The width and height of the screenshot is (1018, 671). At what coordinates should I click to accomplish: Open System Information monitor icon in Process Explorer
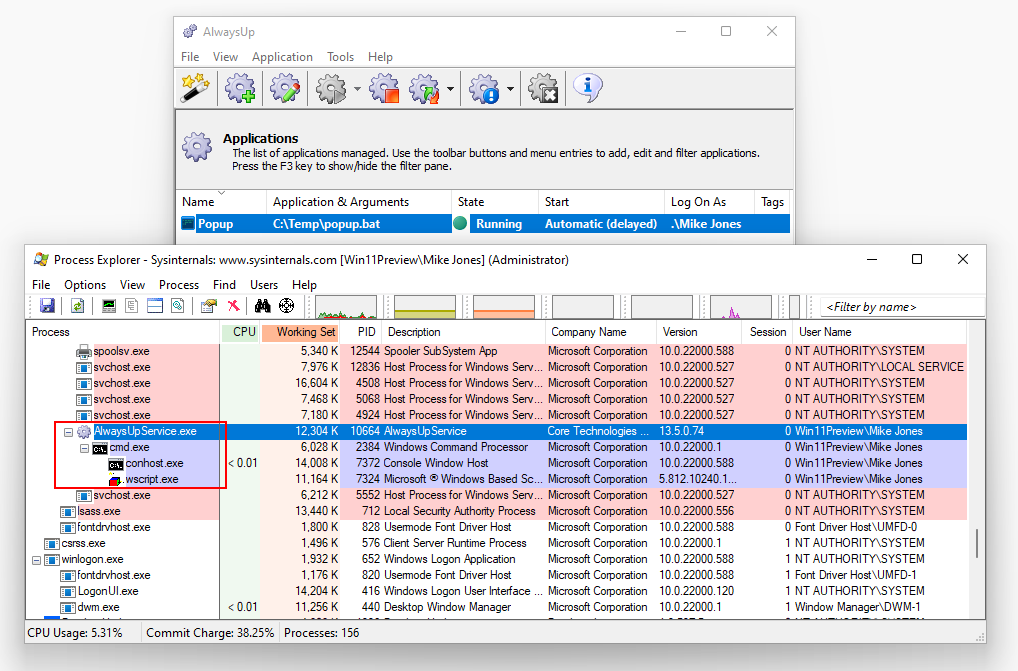(x=108, y=306)
